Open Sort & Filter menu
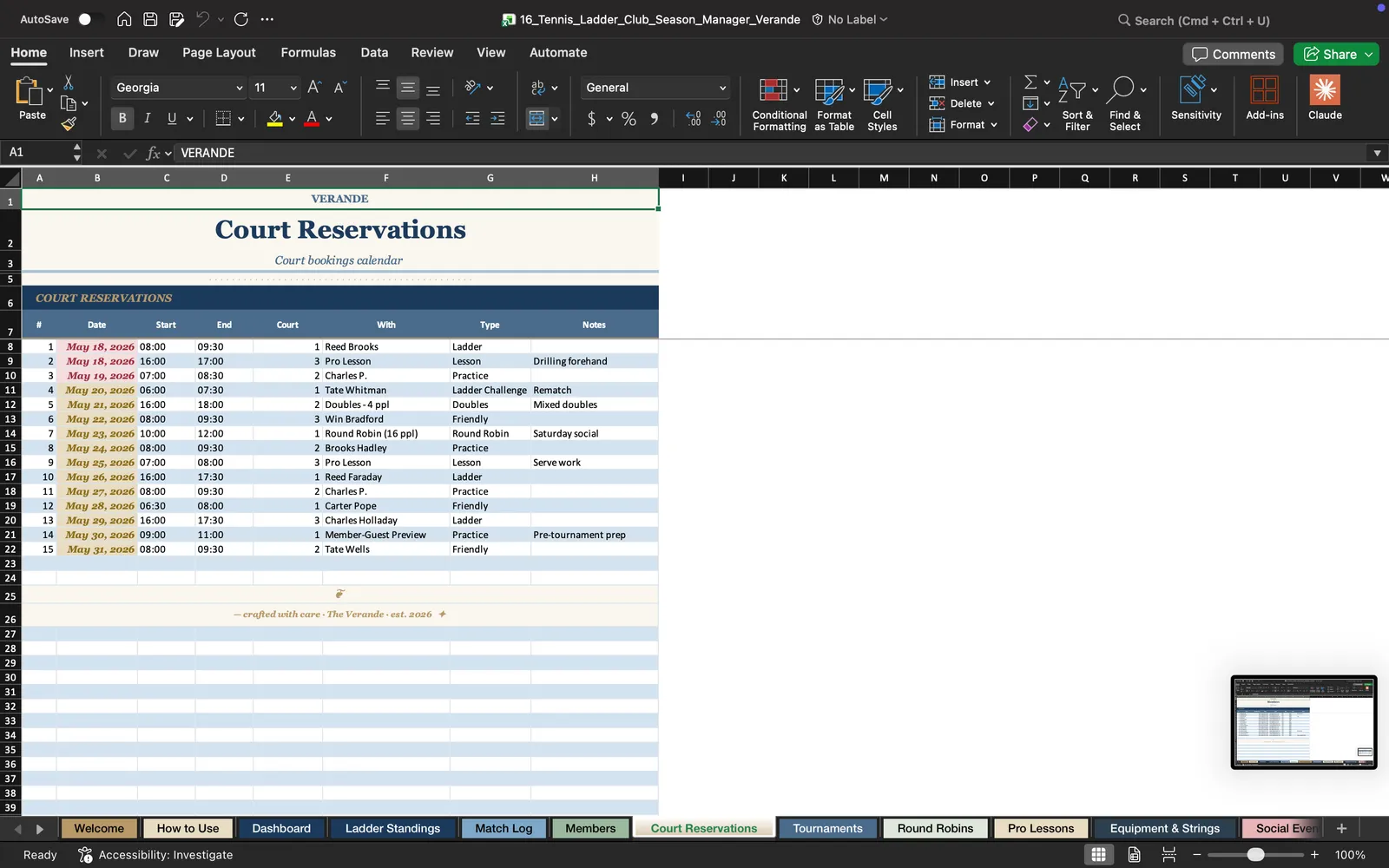The height and width of the screenshot is (868, 1389). [1077, 104]
